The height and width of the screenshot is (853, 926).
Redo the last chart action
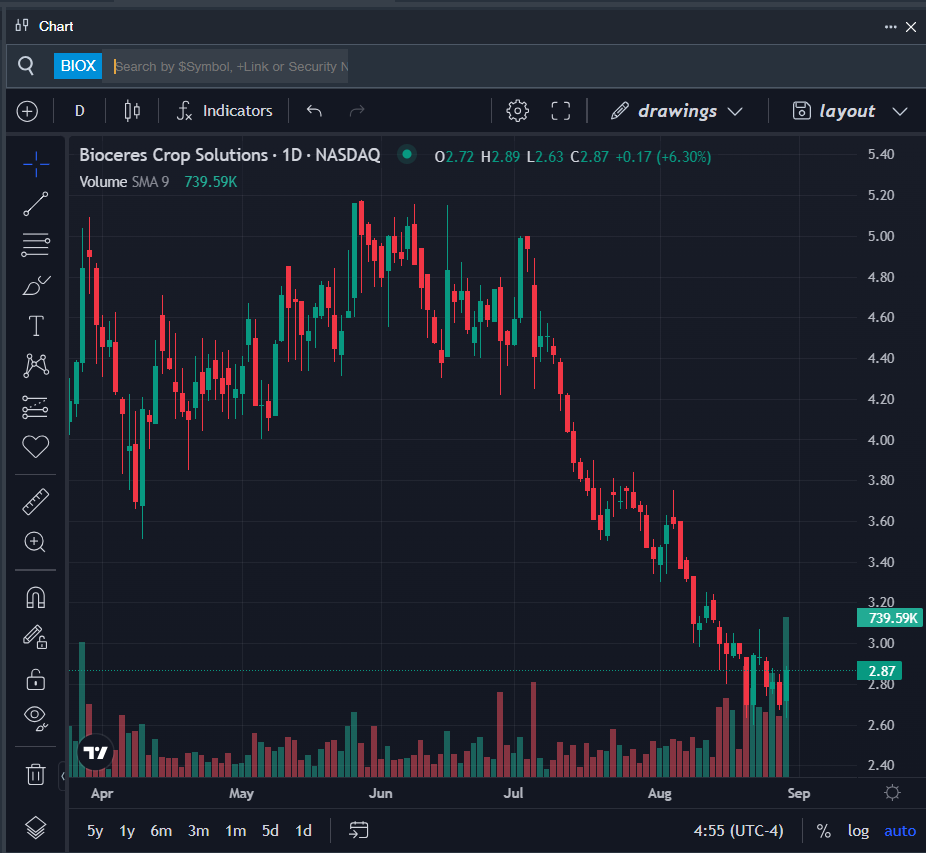coord(357,111)
